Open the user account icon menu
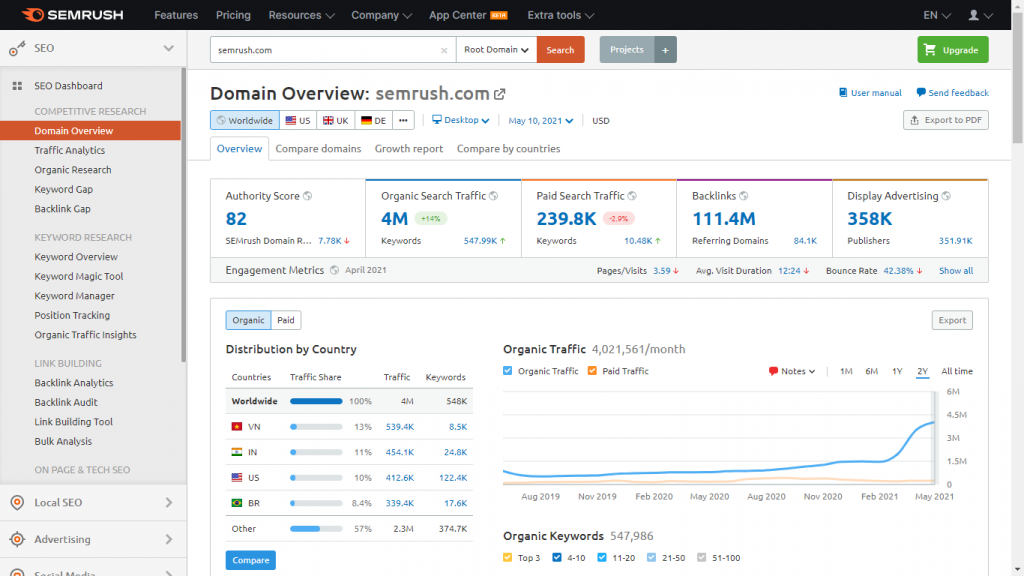 980,15
